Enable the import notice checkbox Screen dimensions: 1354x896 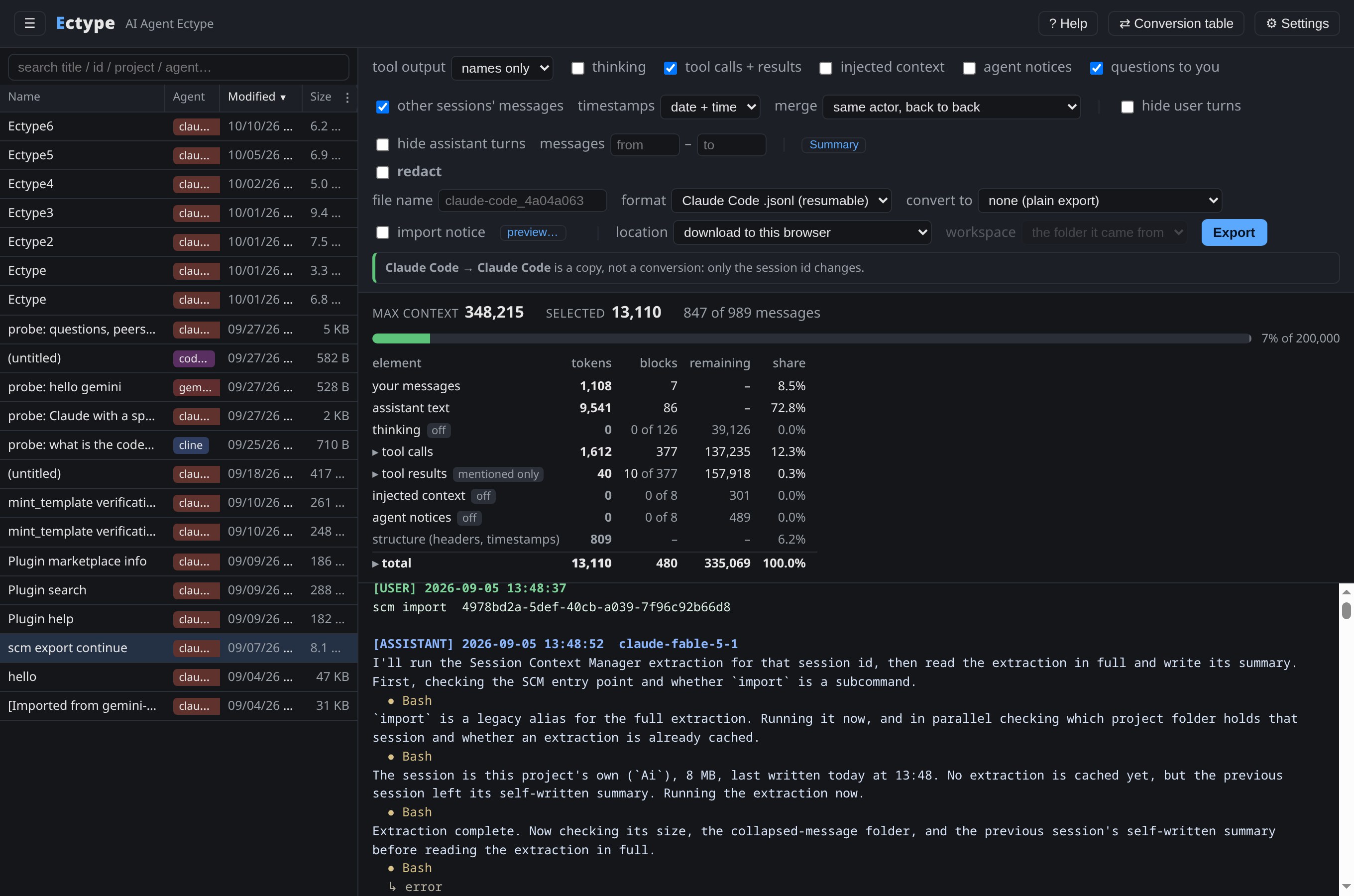coord(383,232)
